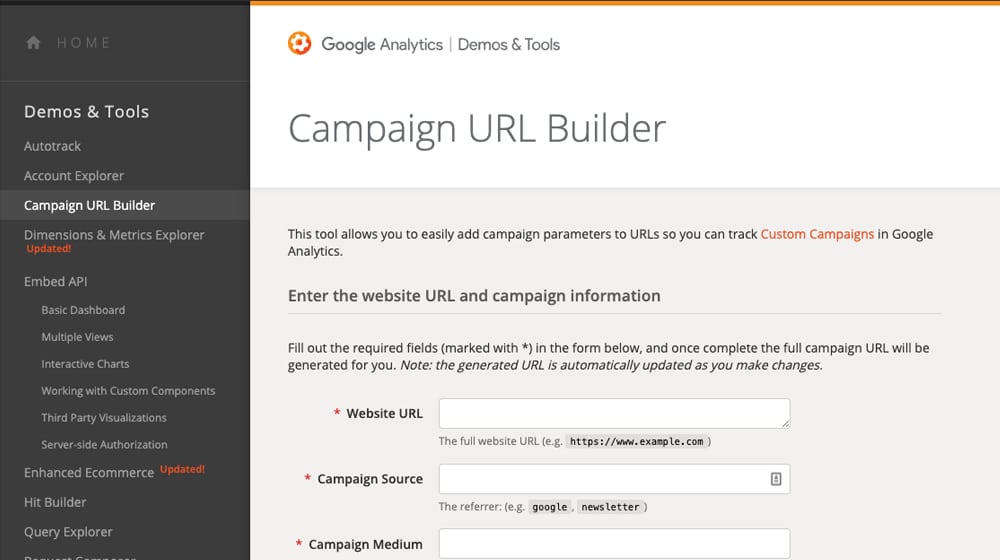The height and width of the screenshot is (560, 1000).
Task: Open Server-side Authorization
Action: pos(105,445)
